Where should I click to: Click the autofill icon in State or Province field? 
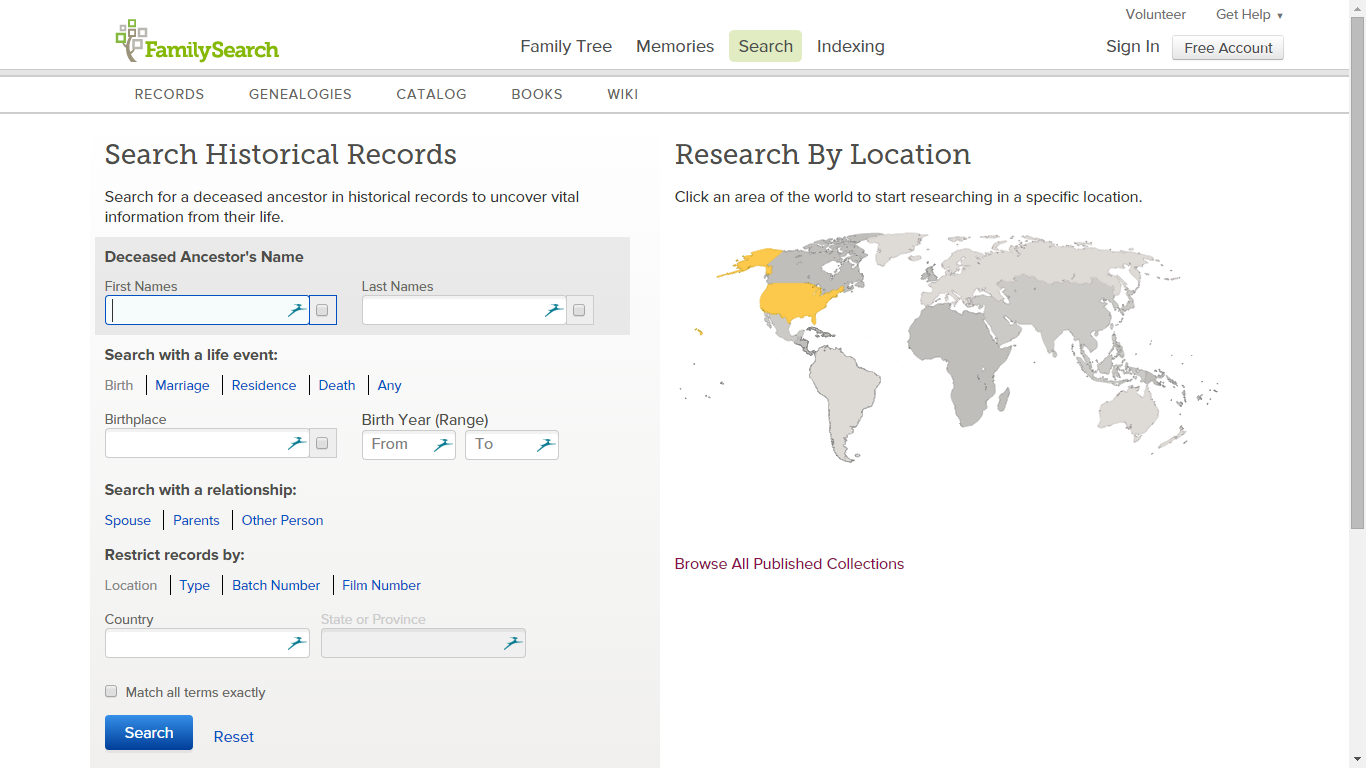[512, 643]
